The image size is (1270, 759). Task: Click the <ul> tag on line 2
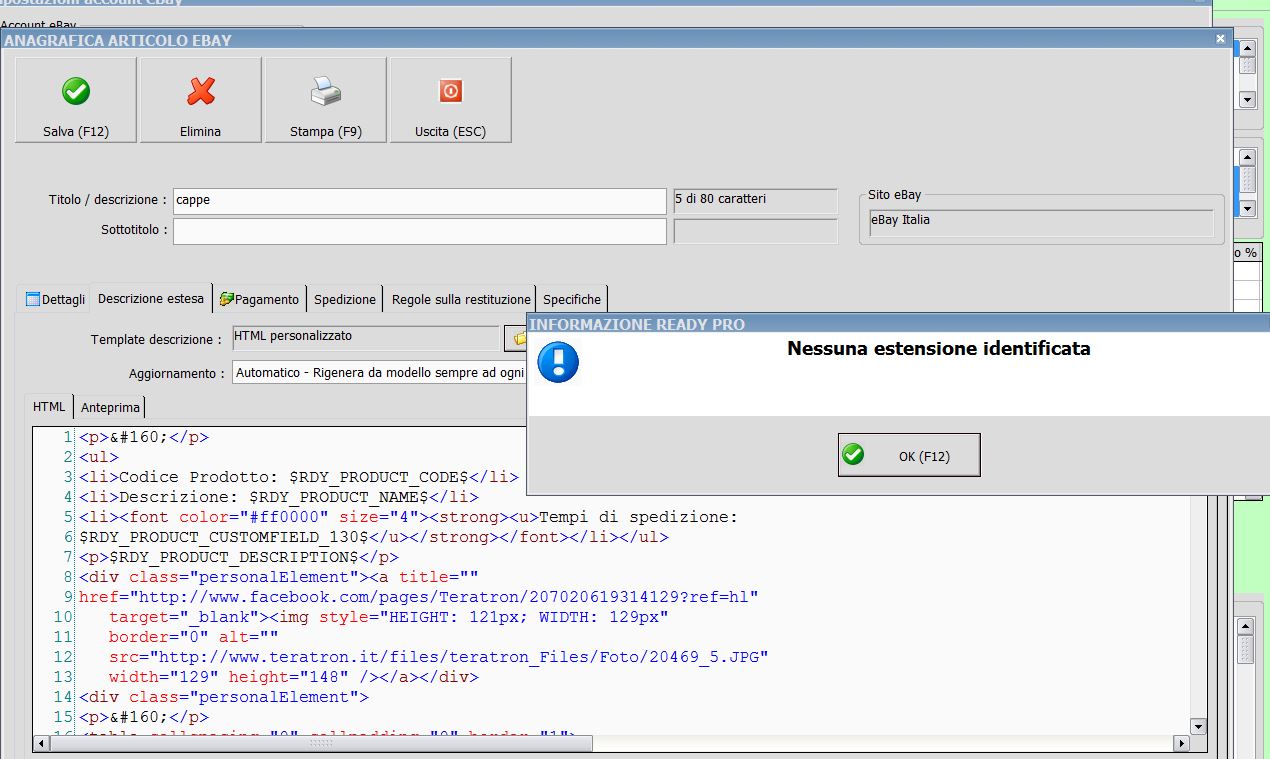99,457
